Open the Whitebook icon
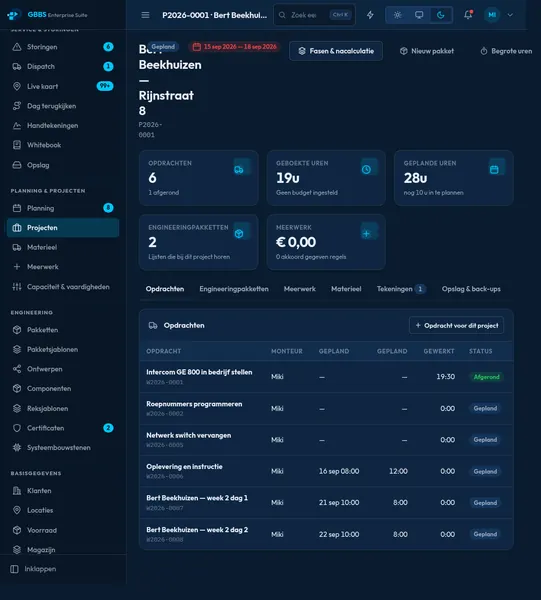This screenshot has height=600, width=541. click(x=17, y=145)
